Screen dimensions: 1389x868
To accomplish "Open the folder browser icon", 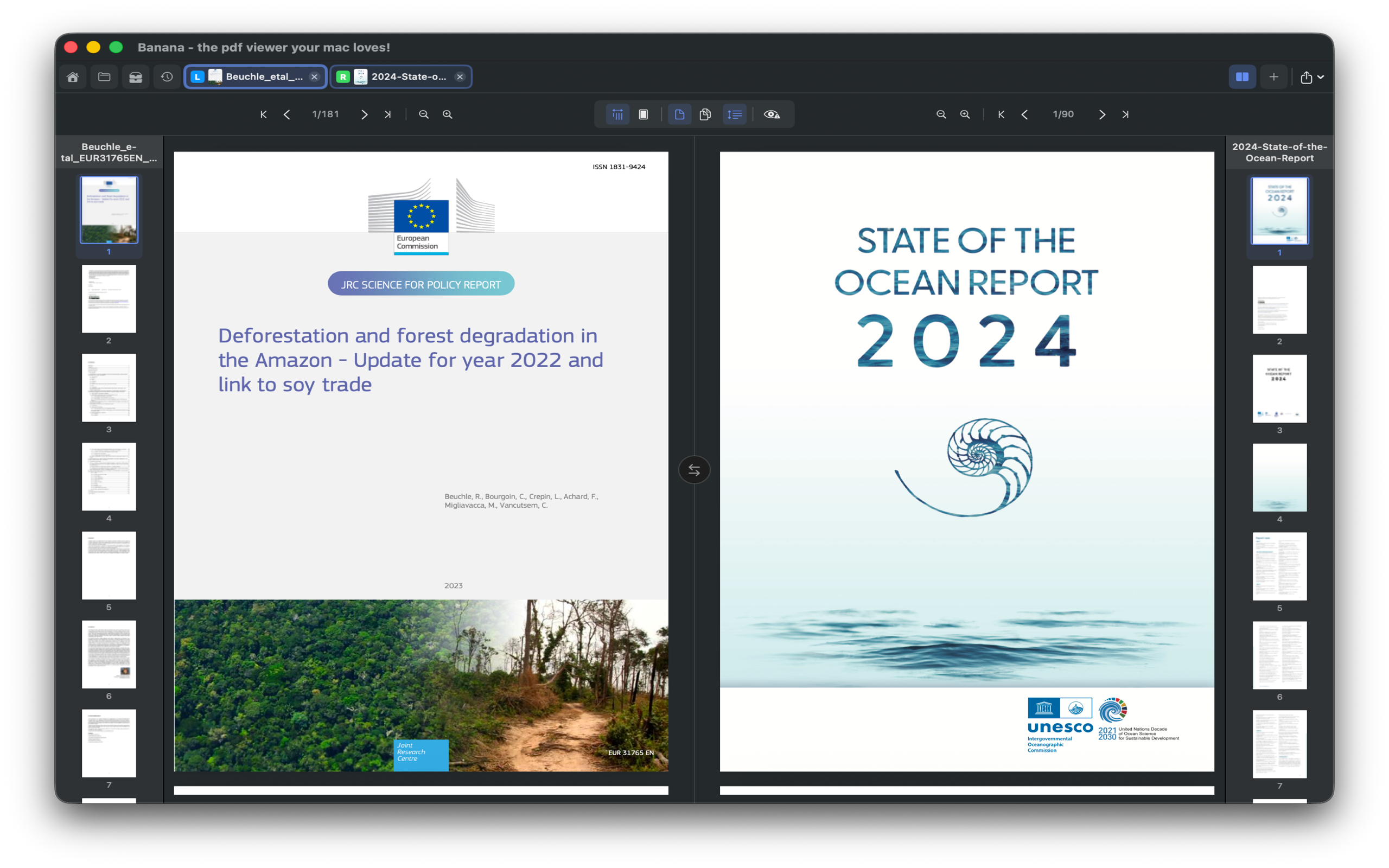I will (x=104, y=77).
